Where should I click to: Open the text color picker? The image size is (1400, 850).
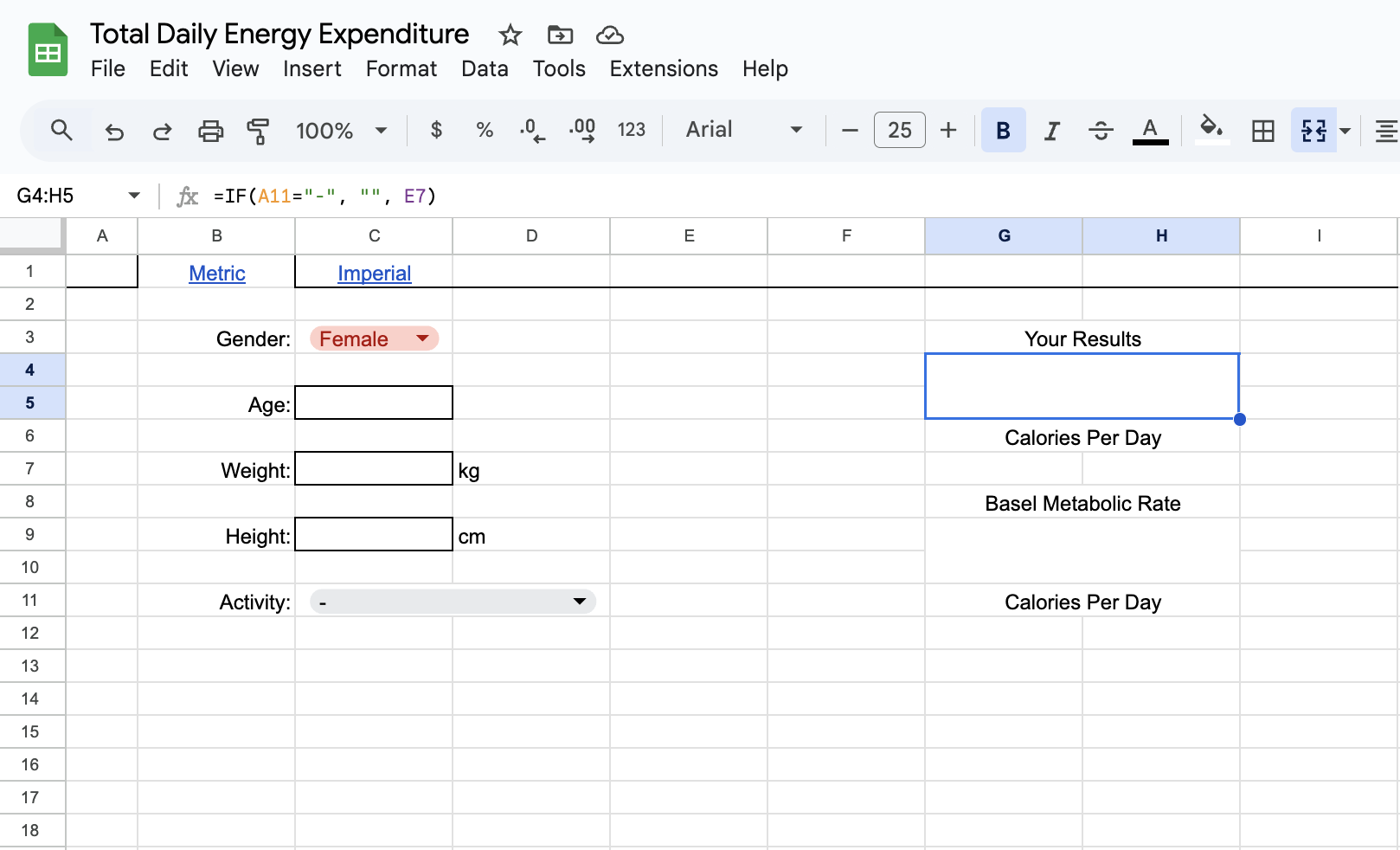[x=1150, y=131]
